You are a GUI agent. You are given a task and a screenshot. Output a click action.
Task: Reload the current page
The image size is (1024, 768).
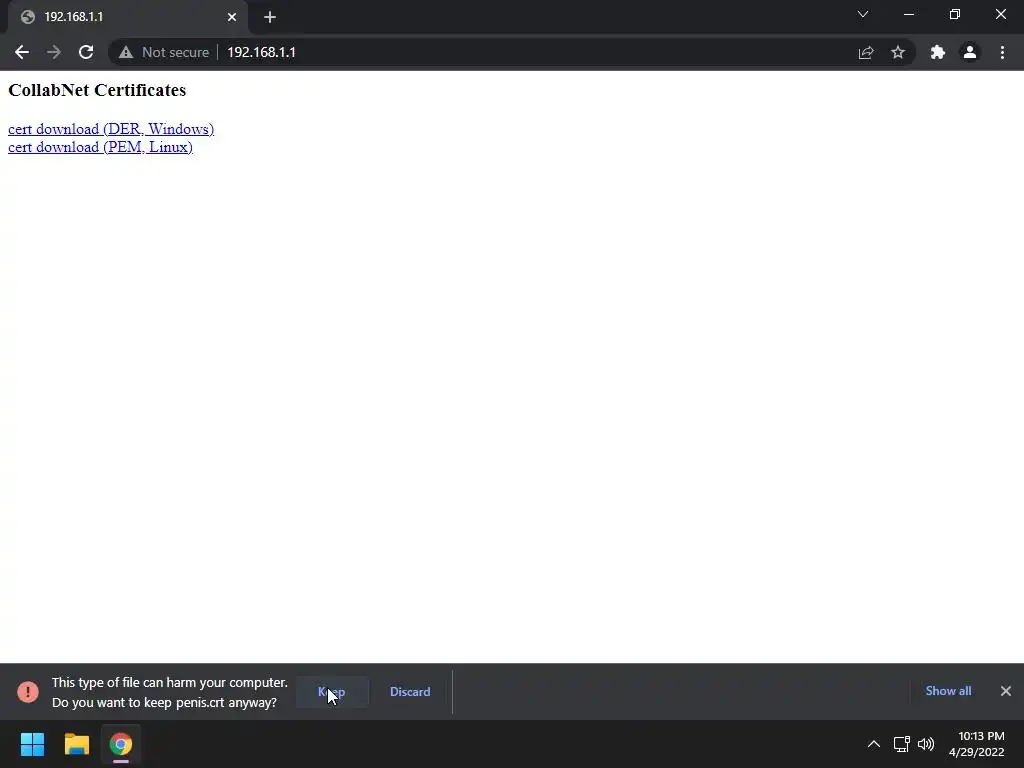pos(86,52)
